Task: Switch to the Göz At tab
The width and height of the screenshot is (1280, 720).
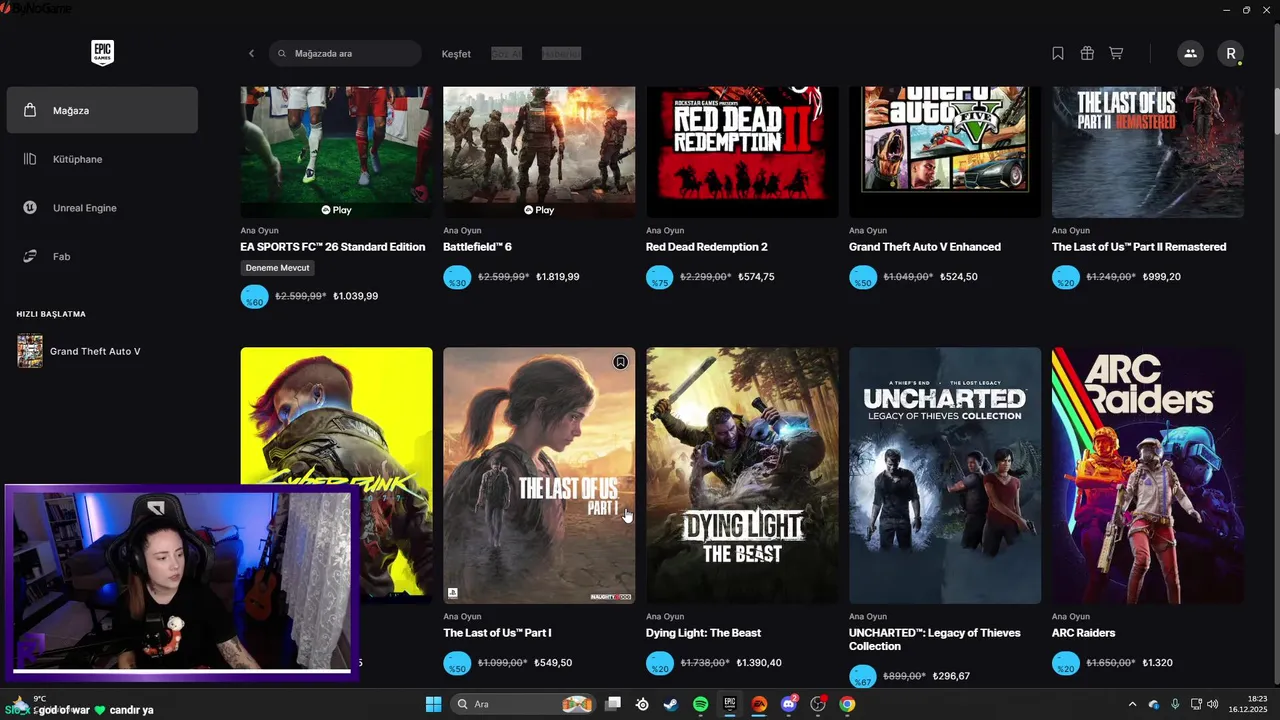Action: (506, 54)
